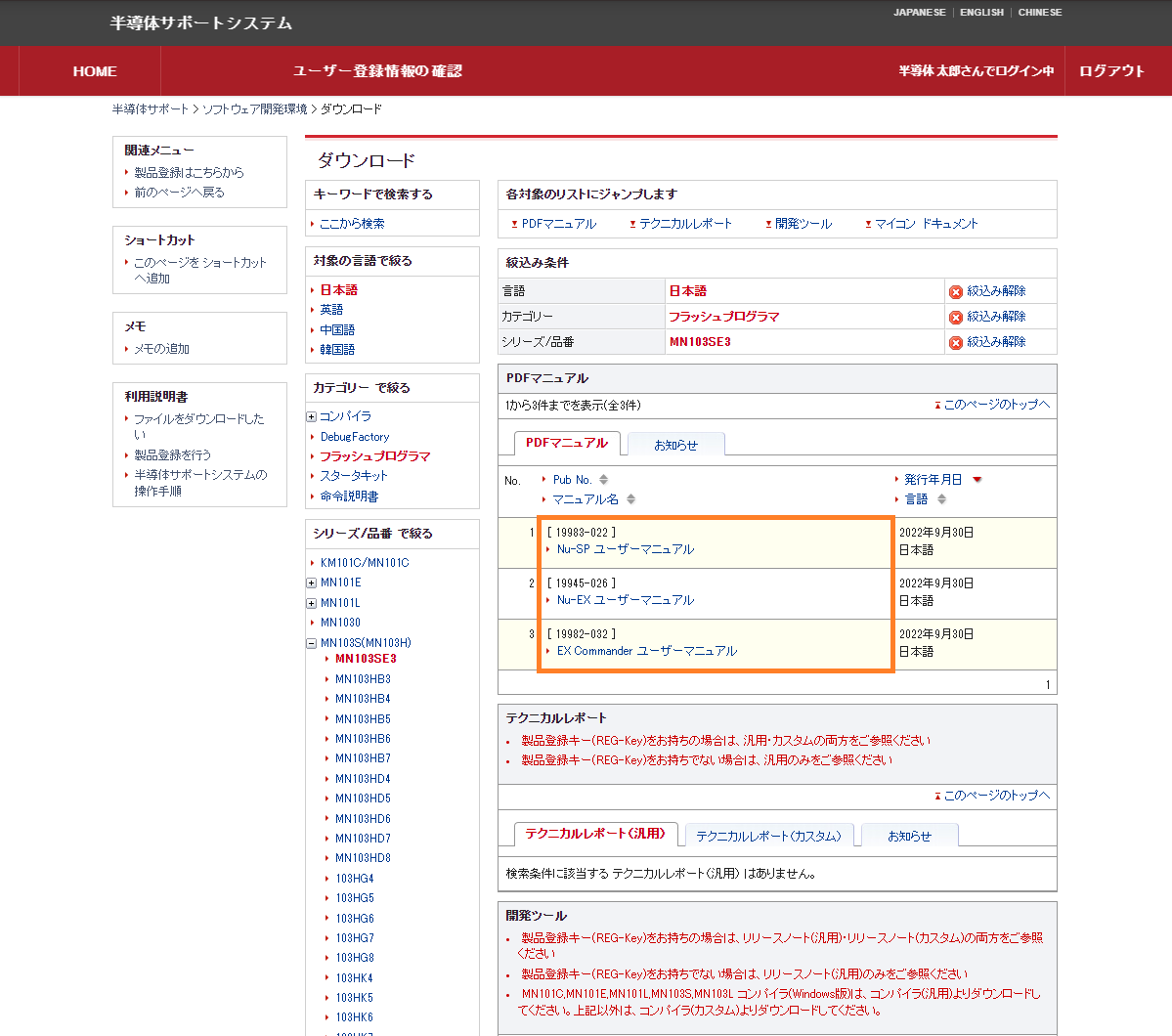The width and height of the screenshot is (1172, 1036).
Task: Open EX Commander ユーザーマニュアル
Action: (x=647, y=651)
